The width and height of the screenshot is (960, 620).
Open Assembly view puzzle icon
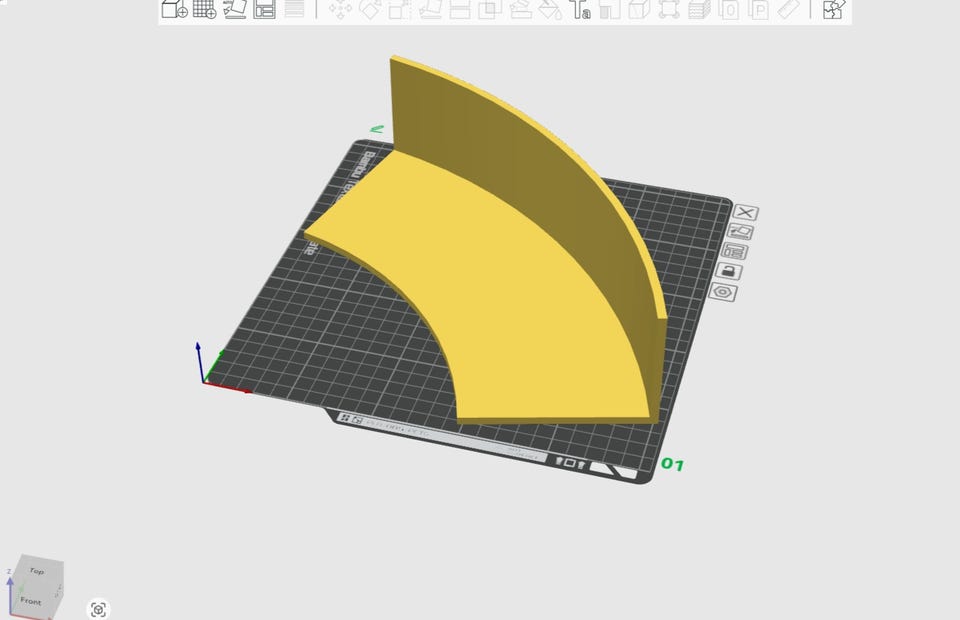pos(833,9)
